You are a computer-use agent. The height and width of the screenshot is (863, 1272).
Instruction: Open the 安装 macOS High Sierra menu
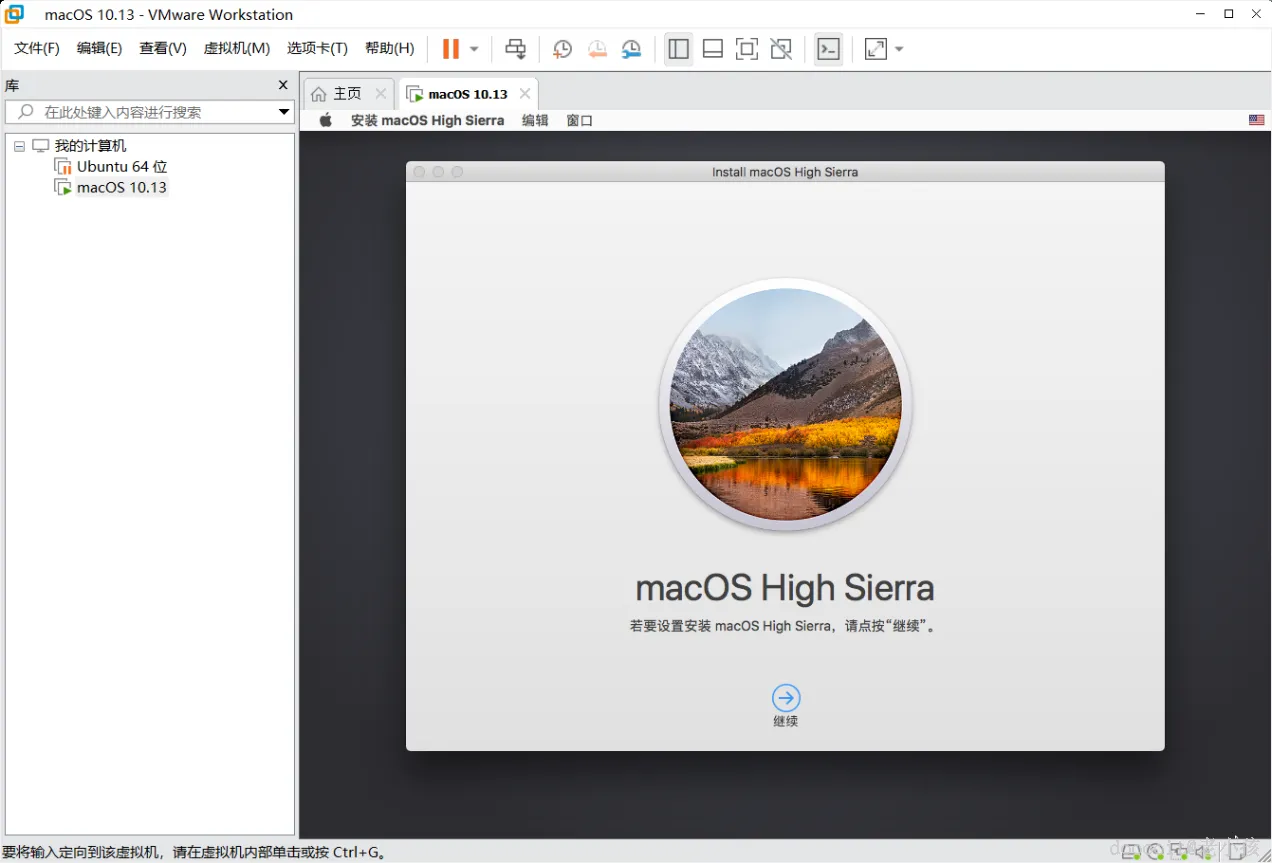(427, 120)
